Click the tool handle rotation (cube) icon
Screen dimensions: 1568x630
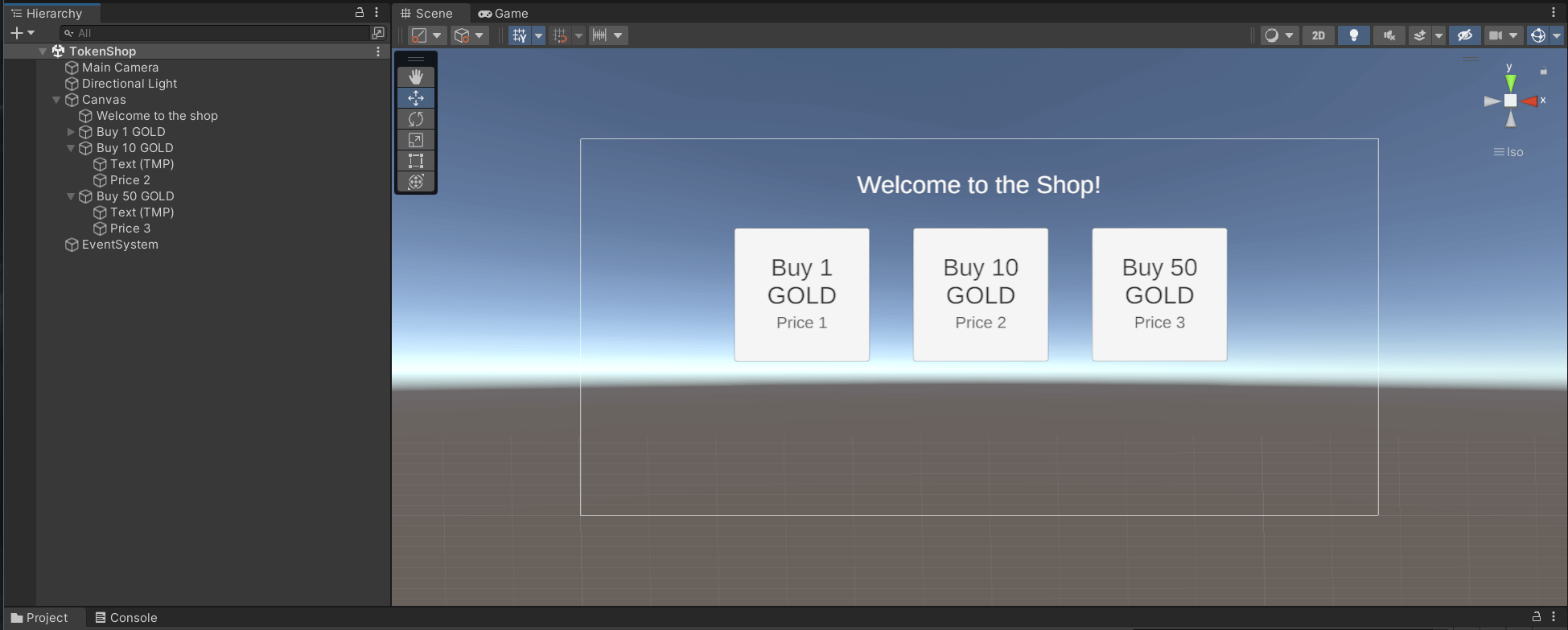[462, 35]
